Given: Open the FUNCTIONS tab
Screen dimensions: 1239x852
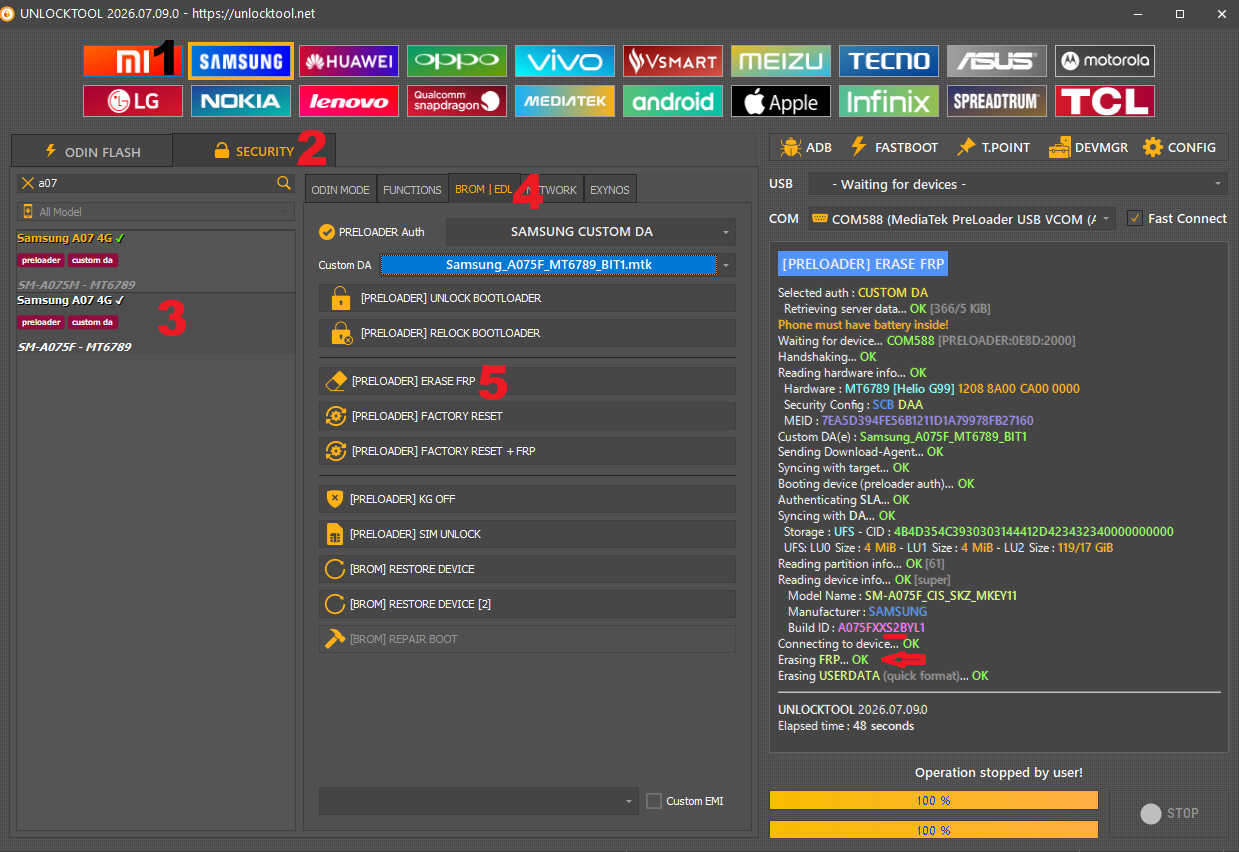Looking at the screenshot, I should click(412, 190).
